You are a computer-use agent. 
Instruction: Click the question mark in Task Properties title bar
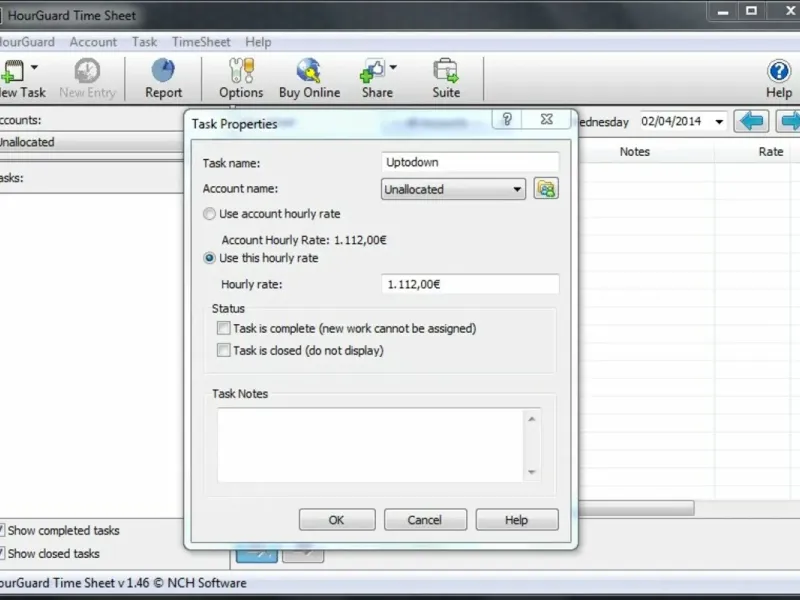click(507, 119)
